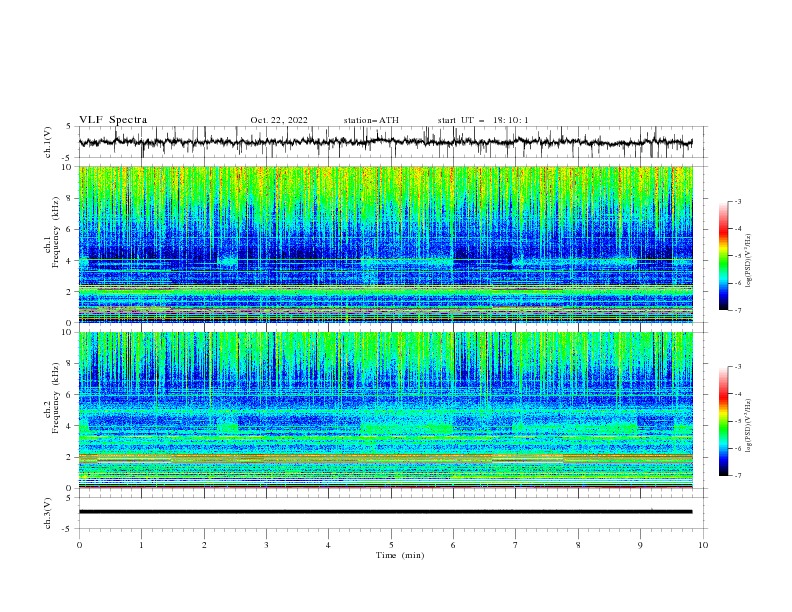The width and height of the screenshot is (792, 612).
Task: Click the log(PSD) label beside ch.1 colorbar
Action: click(748, 261)
